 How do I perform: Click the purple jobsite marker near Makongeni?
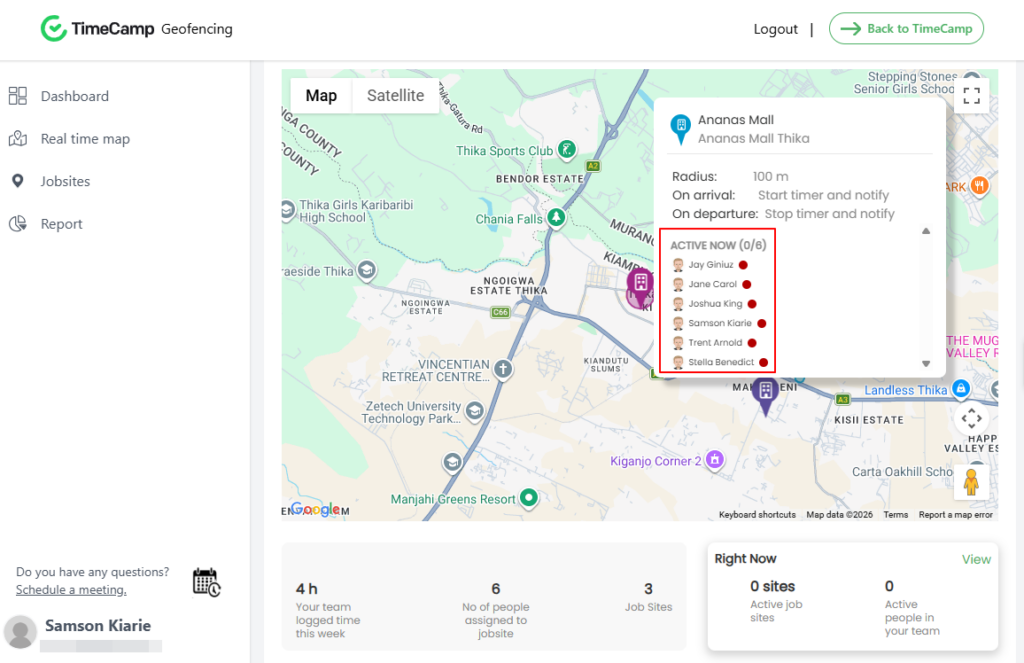tap(765, 395)
